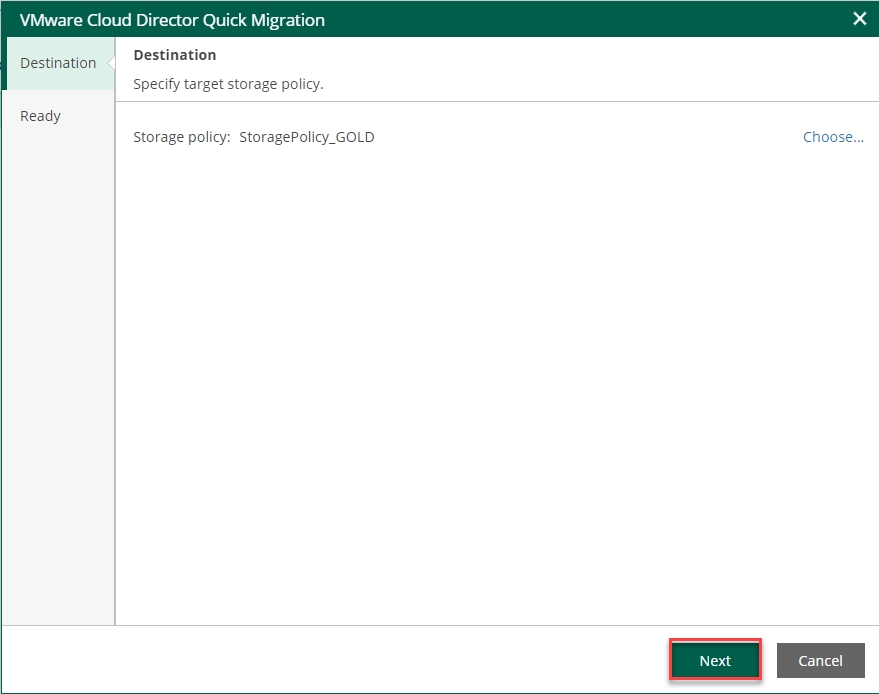Click the bold Destination heading
This screenshot has width=879, height=694.
point(175,55)
